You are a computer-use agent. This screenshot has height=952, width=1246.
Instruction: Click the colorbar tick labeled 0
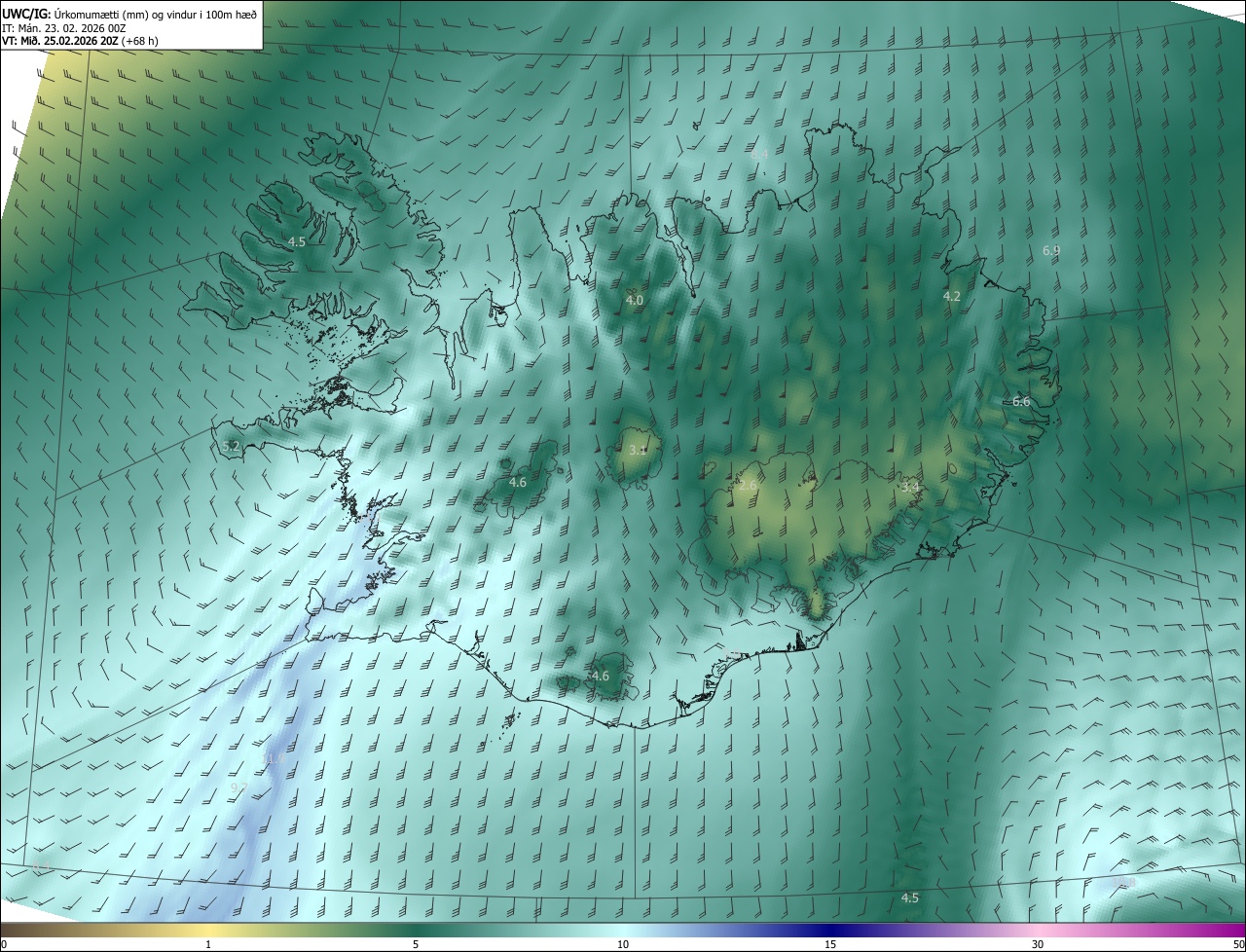(4, 944)
